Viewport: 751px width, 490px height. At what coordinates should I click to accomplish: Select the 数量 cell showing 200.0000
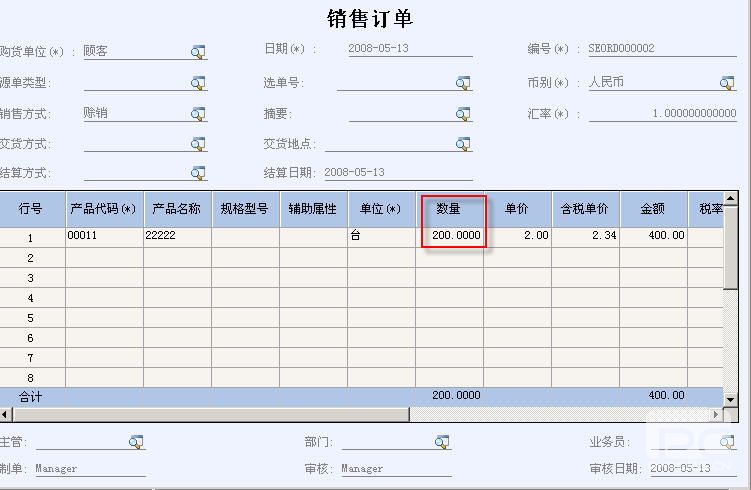[x=451, y=236]
